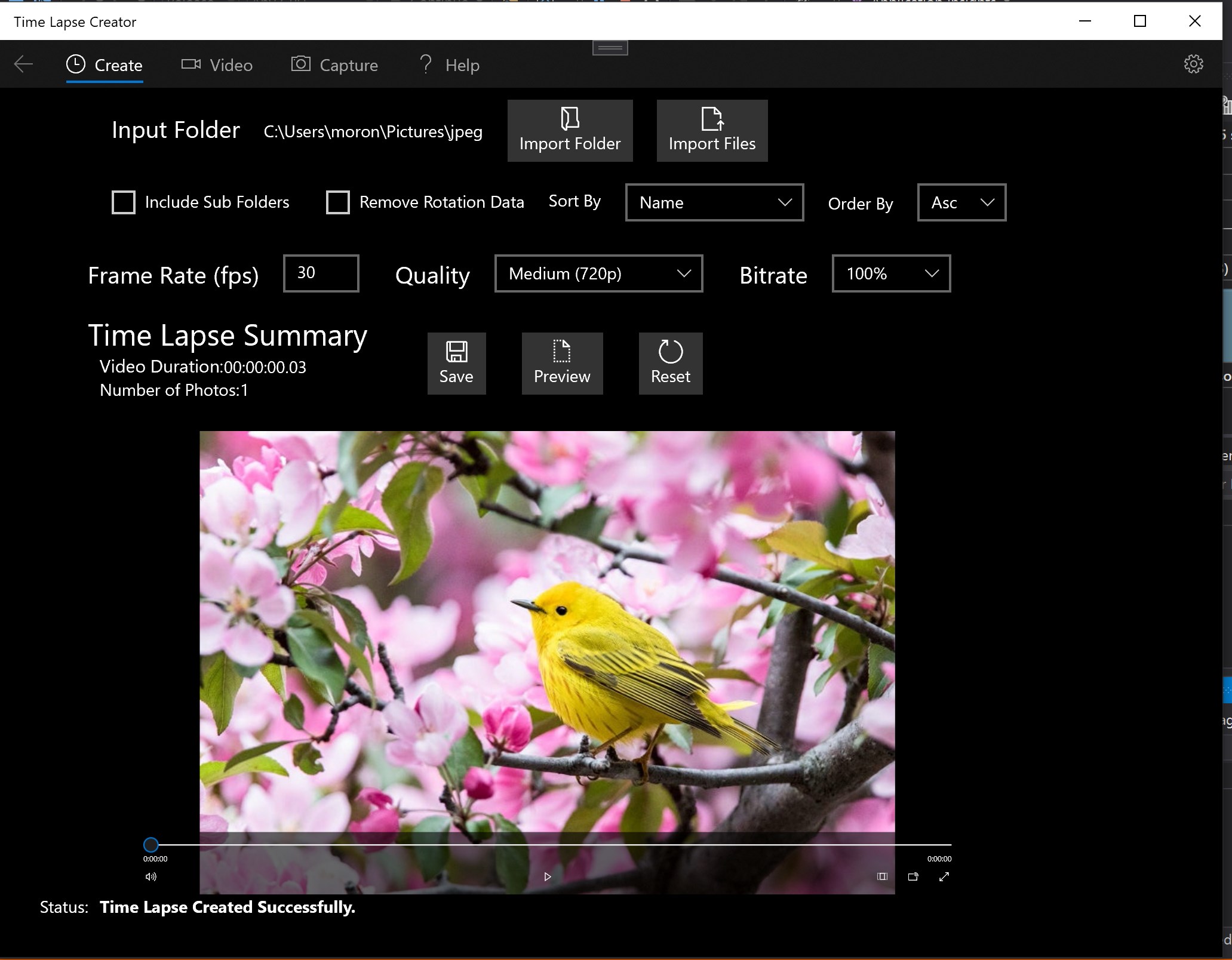Check Remove Rotation Data option
This screenshot has height=960, width=1232.
click(x=337, y=202)
